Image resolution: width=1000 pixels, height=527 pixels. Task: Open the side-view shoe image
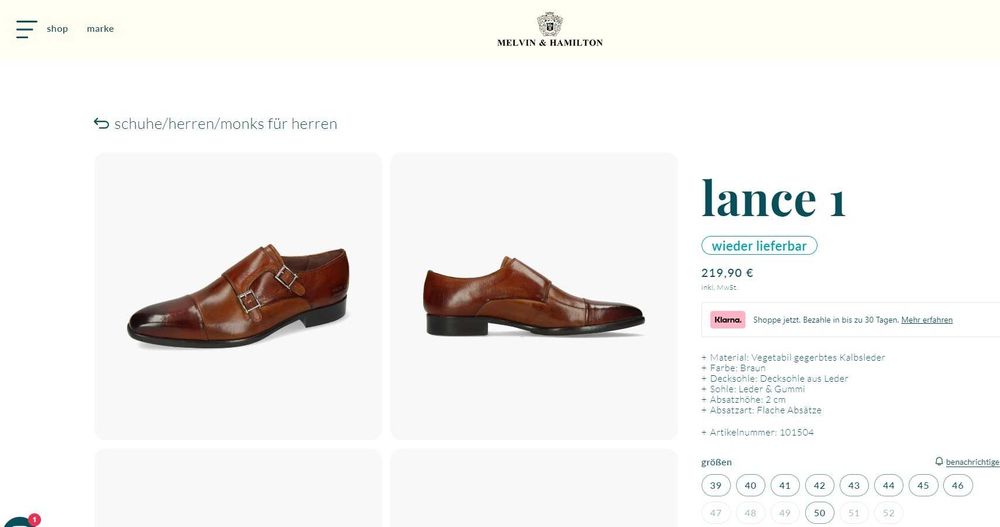point(534,296)
